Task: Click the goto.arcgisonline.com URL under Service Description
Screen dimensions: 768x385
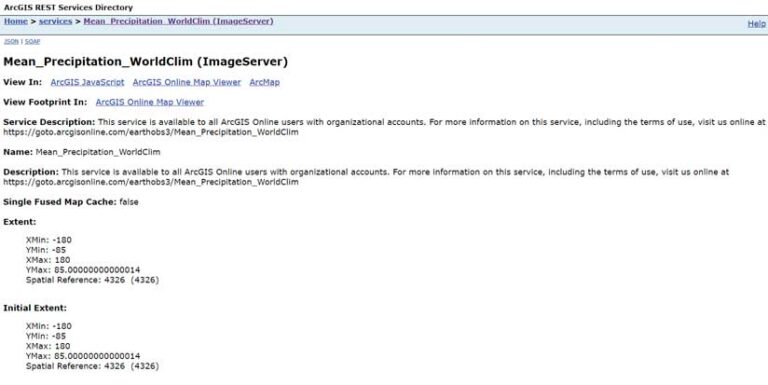Action: [151, 132]
